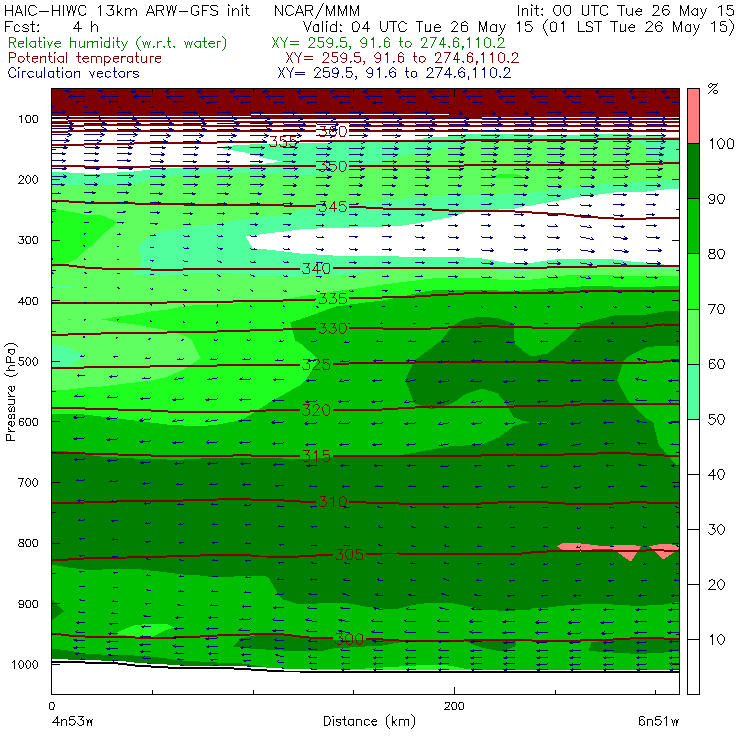Click the 'Fcst: 4 h' forecast label
This screenshot has width=740, height=740.
click(x=51, y=26)
